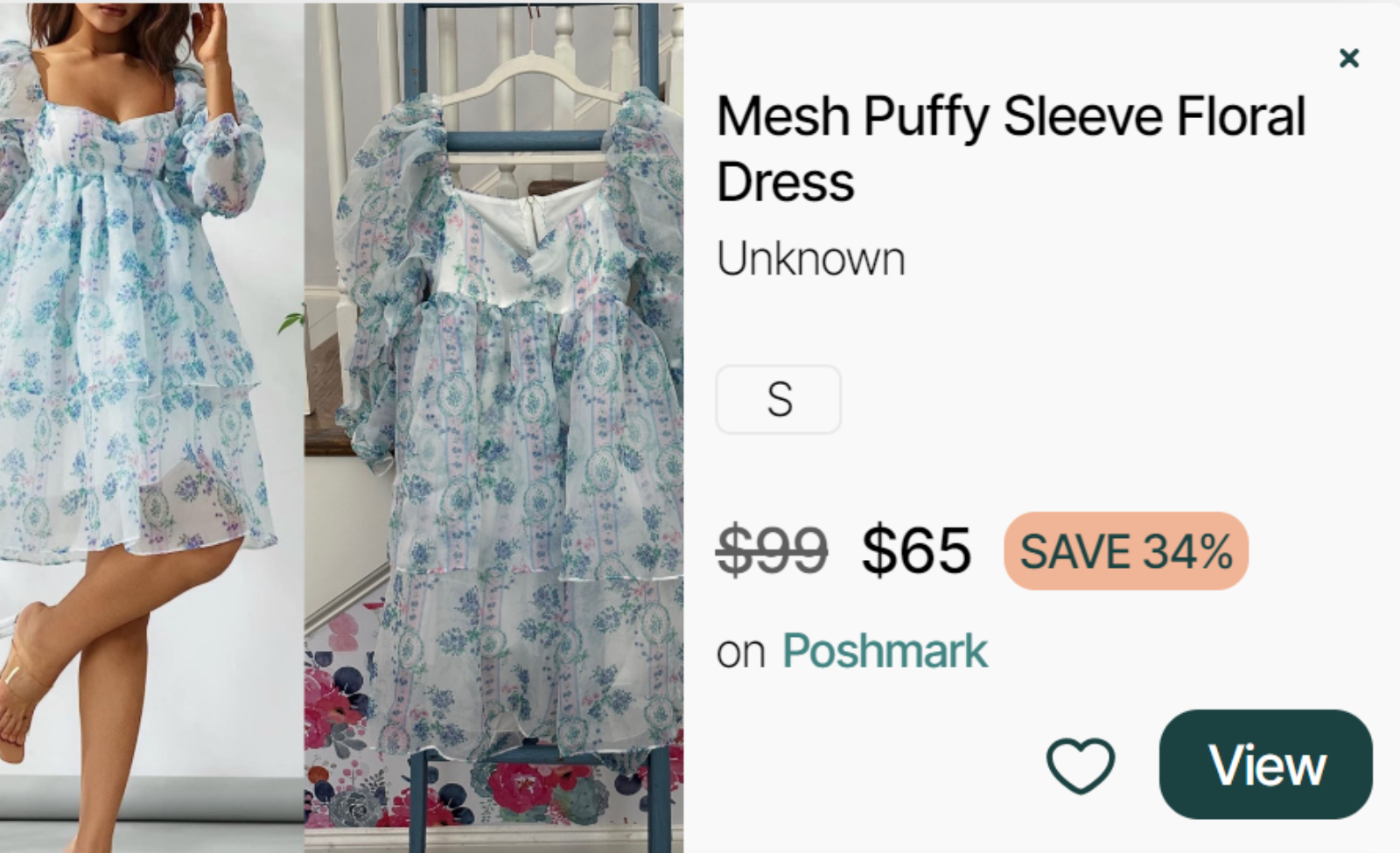Click the crossed-out $99 original price

point(771,551)
